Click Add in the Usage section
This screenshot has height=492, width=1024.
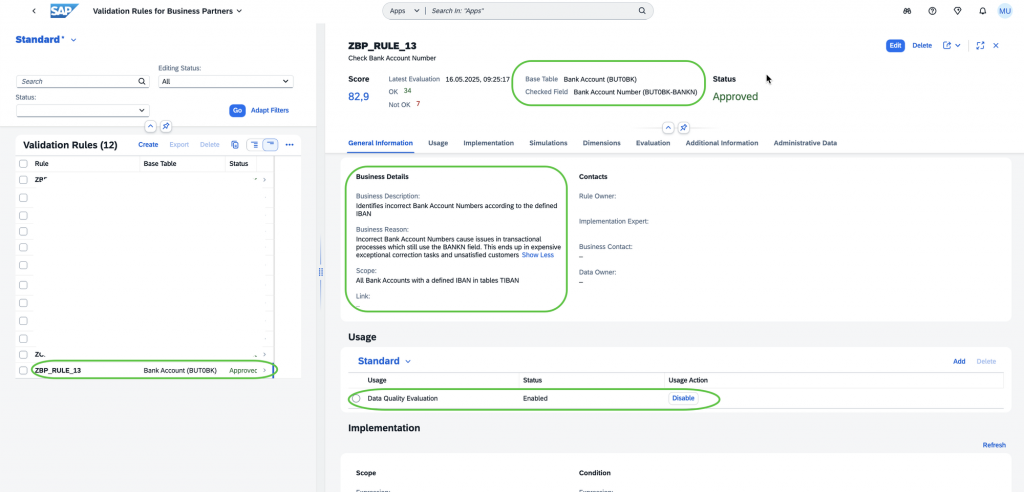click(959, 361)
